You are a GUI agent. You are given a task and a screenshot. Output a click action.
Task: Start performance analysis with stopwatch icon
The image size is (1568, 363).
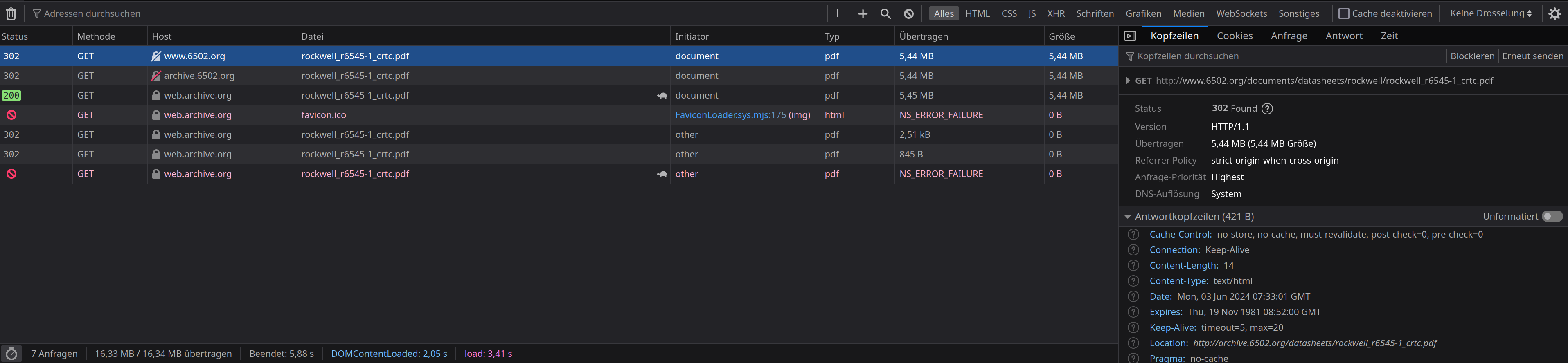click(11, 353)
